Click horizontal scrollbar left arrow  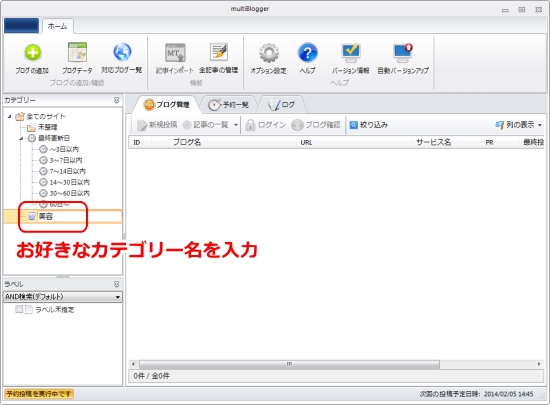point(133,364)
